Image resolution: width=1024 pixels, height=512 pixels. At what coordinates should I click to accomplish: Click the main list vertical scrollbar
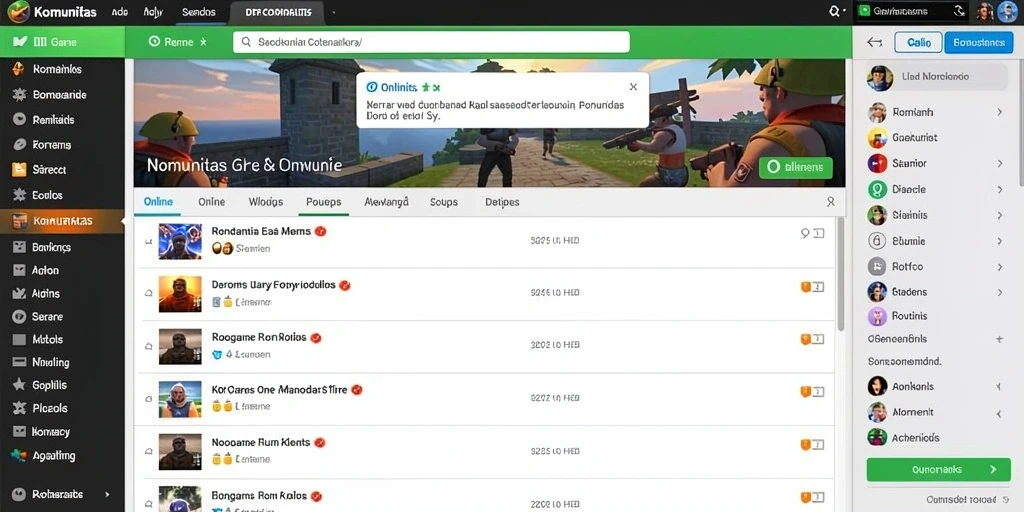[x=841, y=274]
